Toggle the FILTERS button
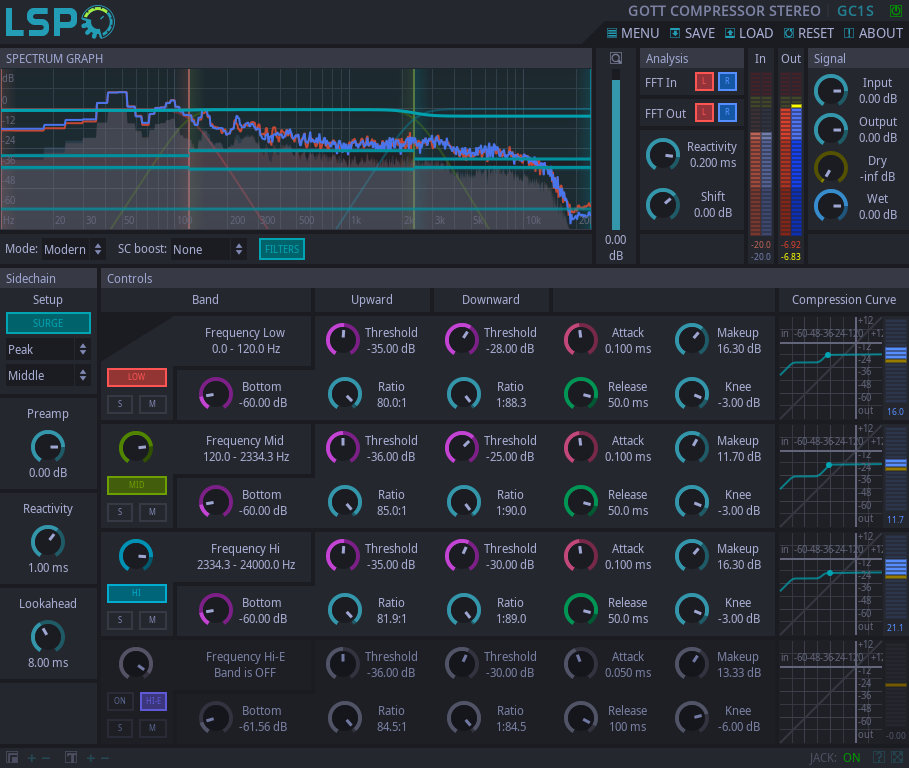Viewport: 909px width, 768px height. click(282, 249)
